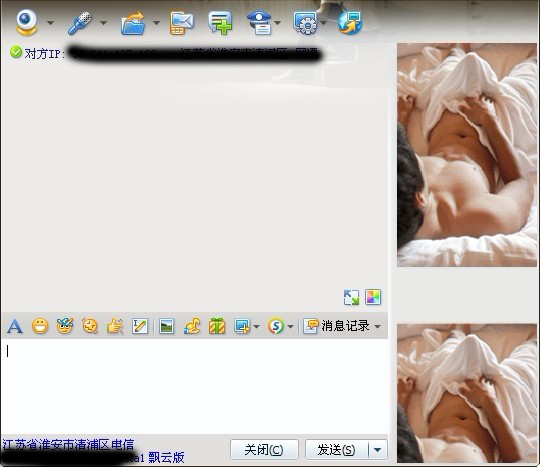This screenshot has height=467, width=540.
Task: Click the 关闭(C) button
Action: pyautogui.click(x=264, y=449)
